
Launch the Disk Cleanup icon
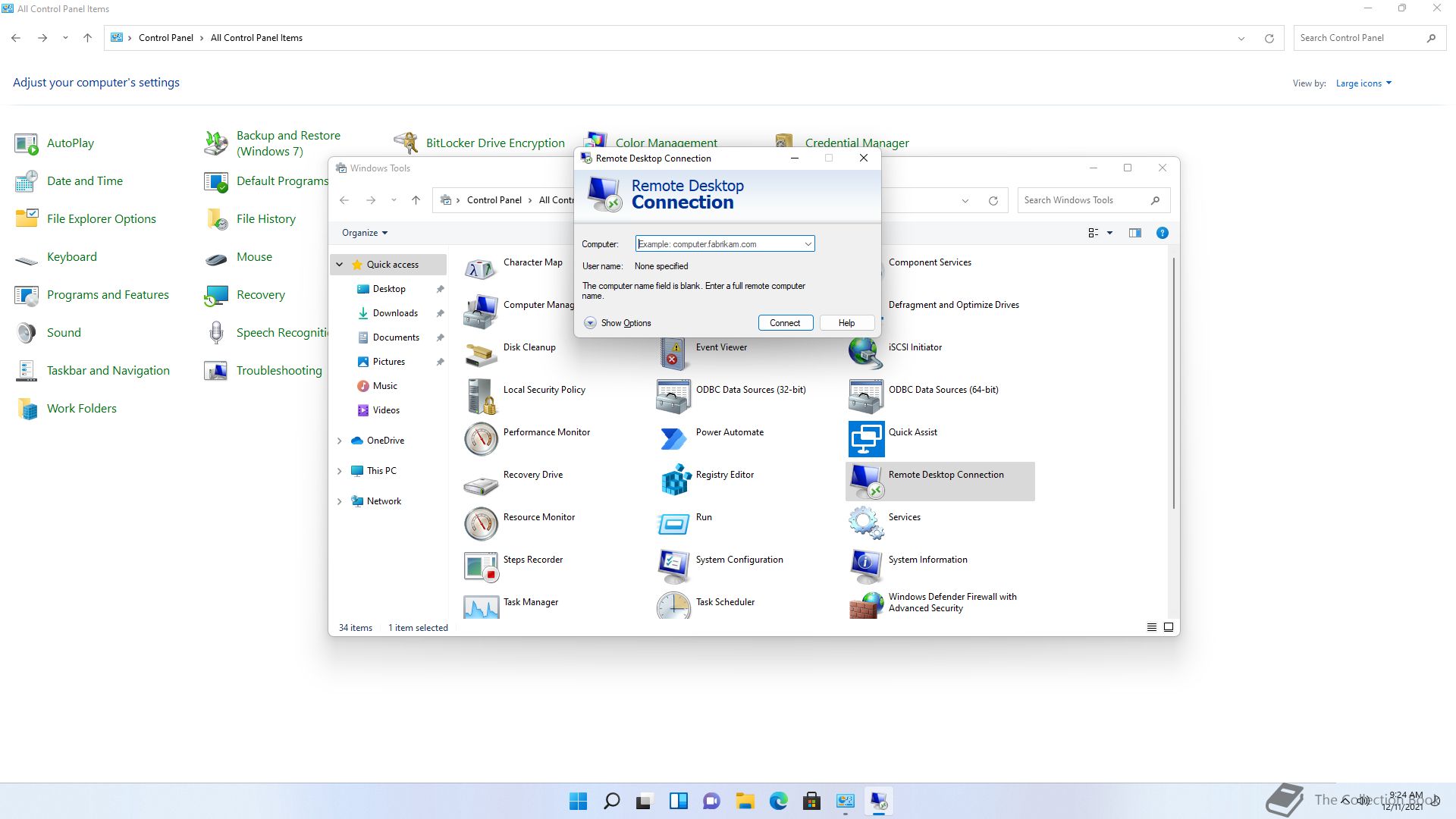481,353
